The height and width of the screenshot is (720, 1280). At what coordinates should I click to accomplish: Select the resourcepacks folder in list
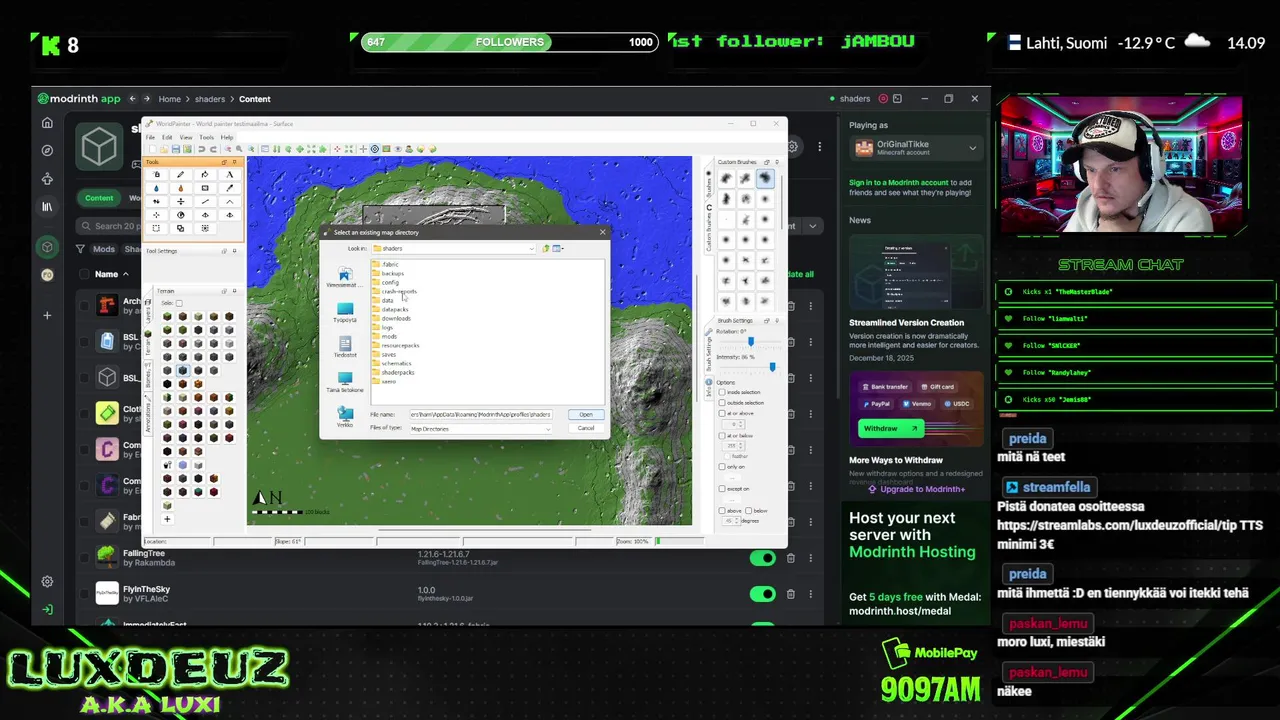pyautogui.click(x=396, y=345)
